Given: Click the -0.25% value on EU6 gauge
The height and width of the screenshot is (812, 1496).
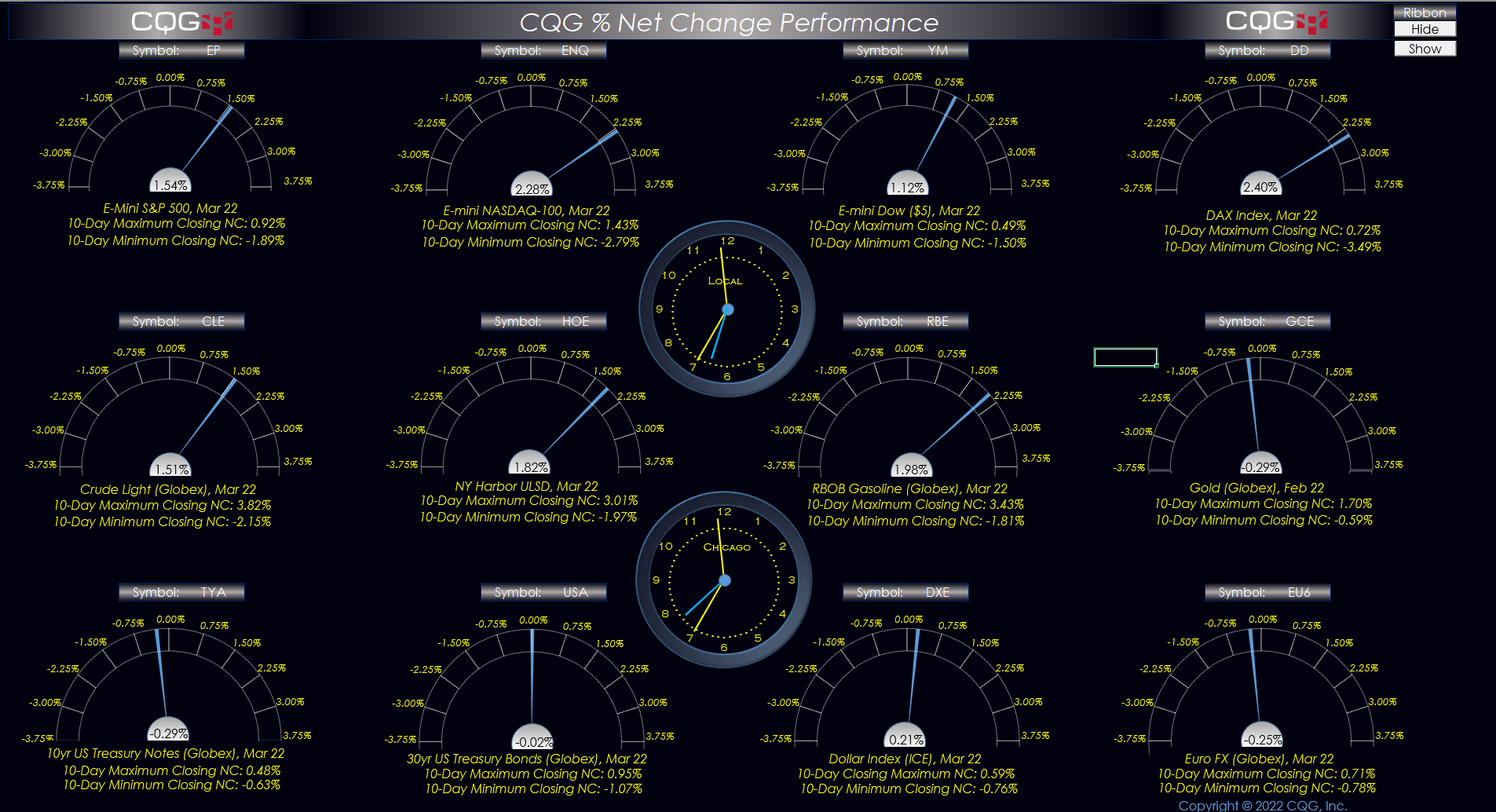Looking at the screenshot, I should (x=1262, y=740).
